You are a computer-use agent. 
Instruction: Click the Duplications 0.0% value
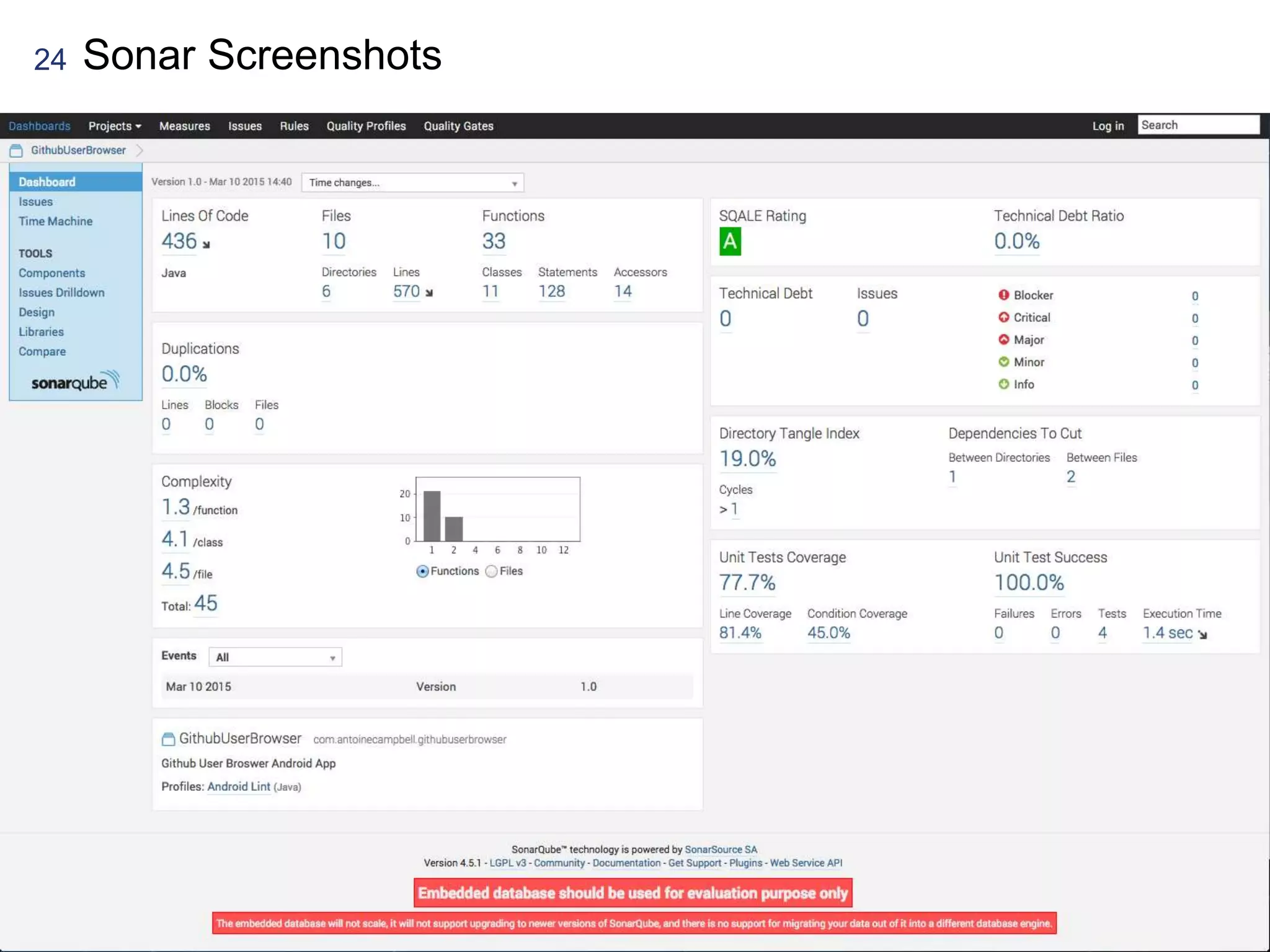click(x=184, y=374)
